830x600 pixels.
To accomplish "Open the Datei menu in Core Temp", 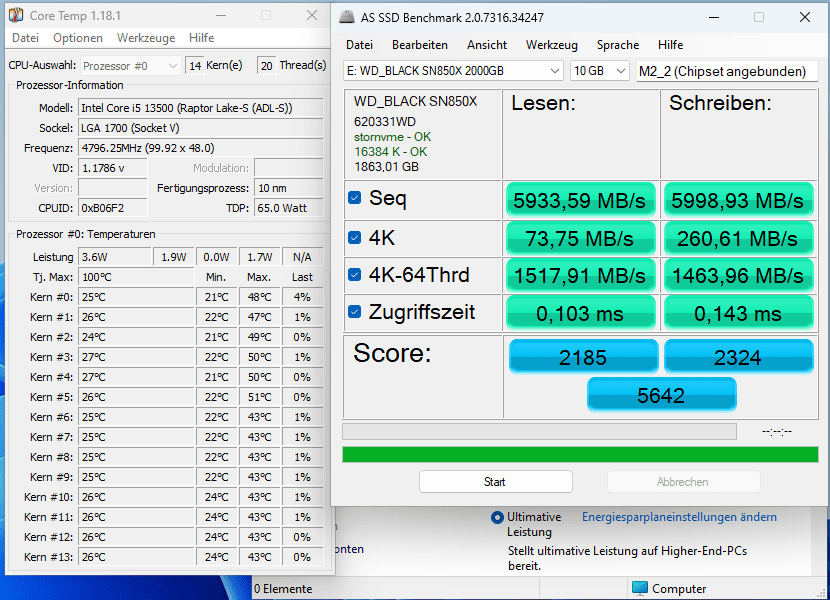I will 25,38.
